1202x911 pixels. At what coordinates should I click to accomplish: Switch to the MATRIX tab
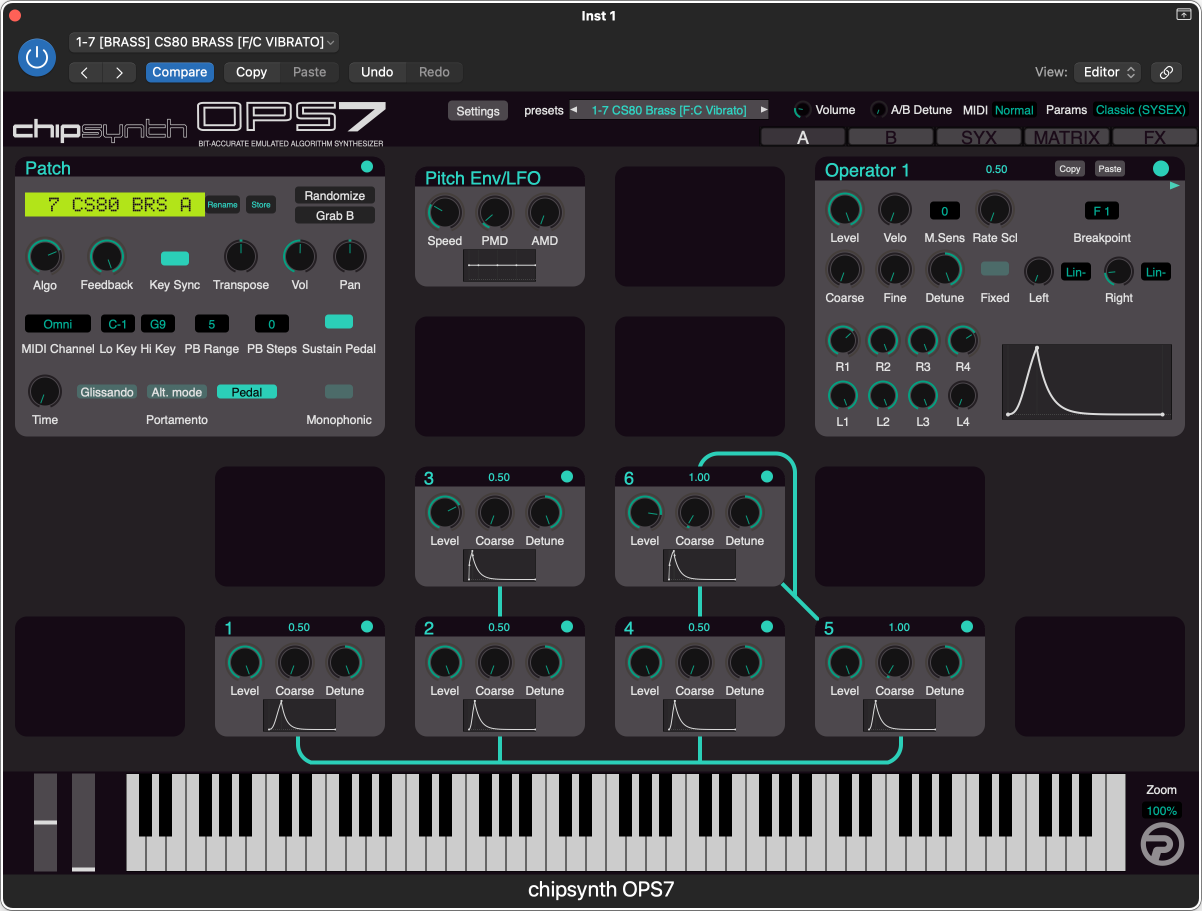click(1067, 138)
